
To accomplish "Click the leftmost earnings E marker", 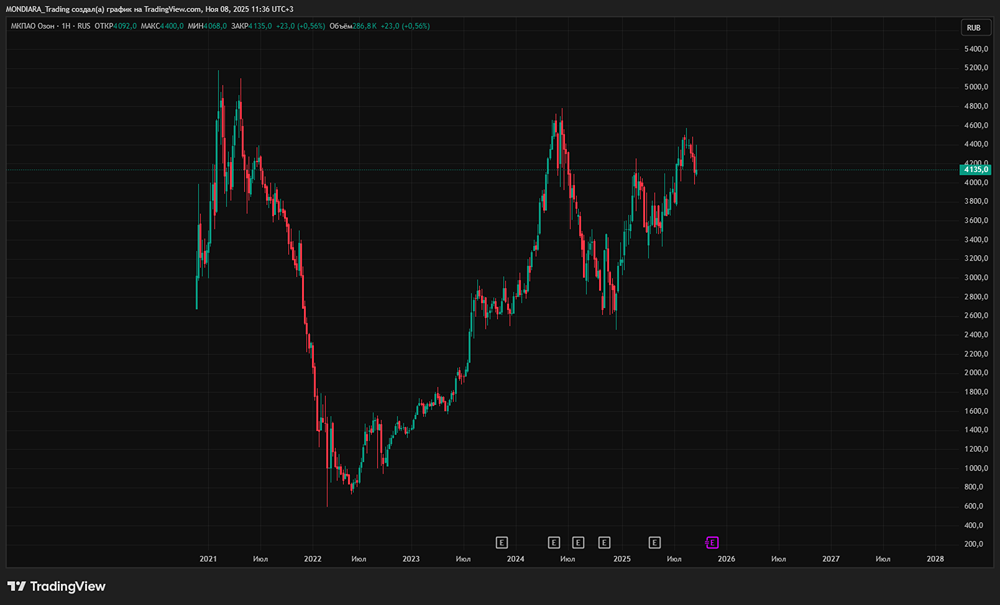I will (x=502, y=542).
